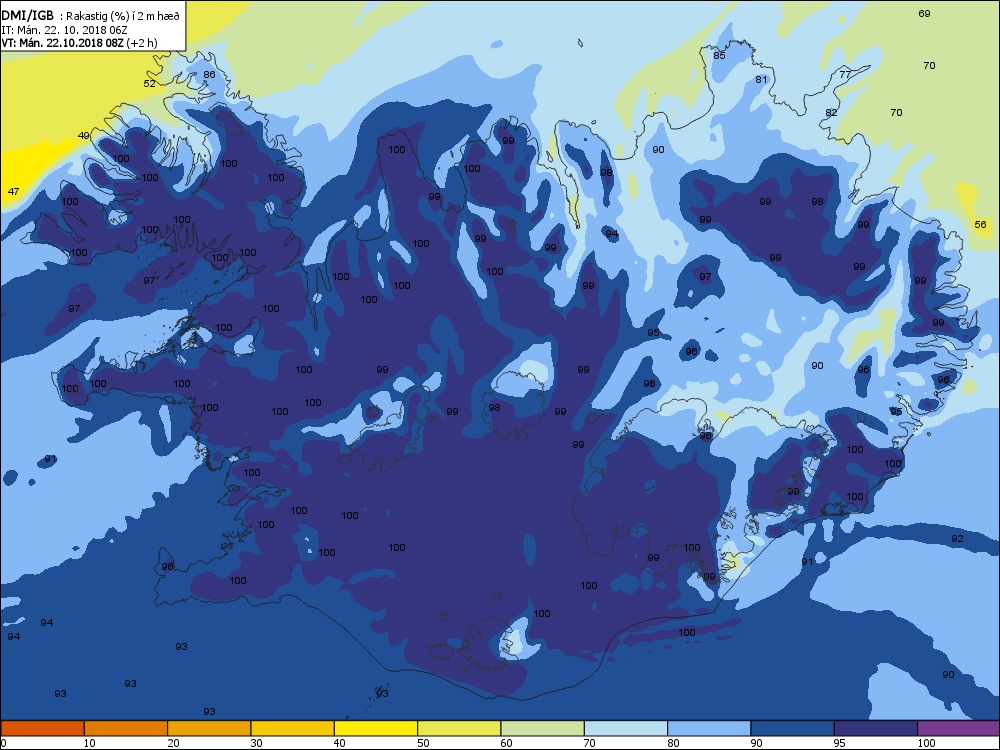This screenshot has height=750, width=1000.
Task: Click the humidity value 47 on the map
Action: 13,191
